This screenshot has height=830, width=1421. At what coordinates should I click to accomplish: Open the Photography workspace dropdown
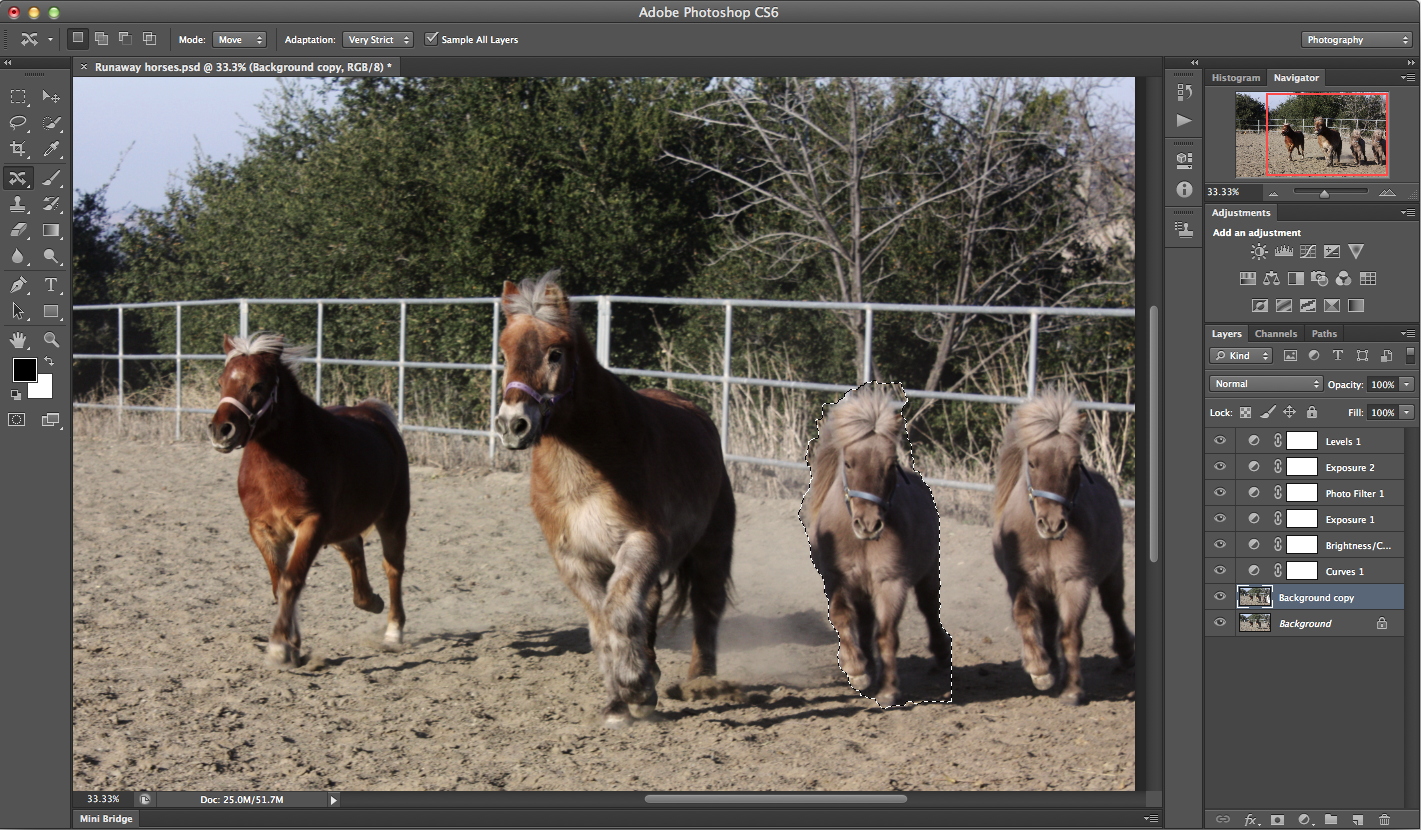(x=1356, y=40)
